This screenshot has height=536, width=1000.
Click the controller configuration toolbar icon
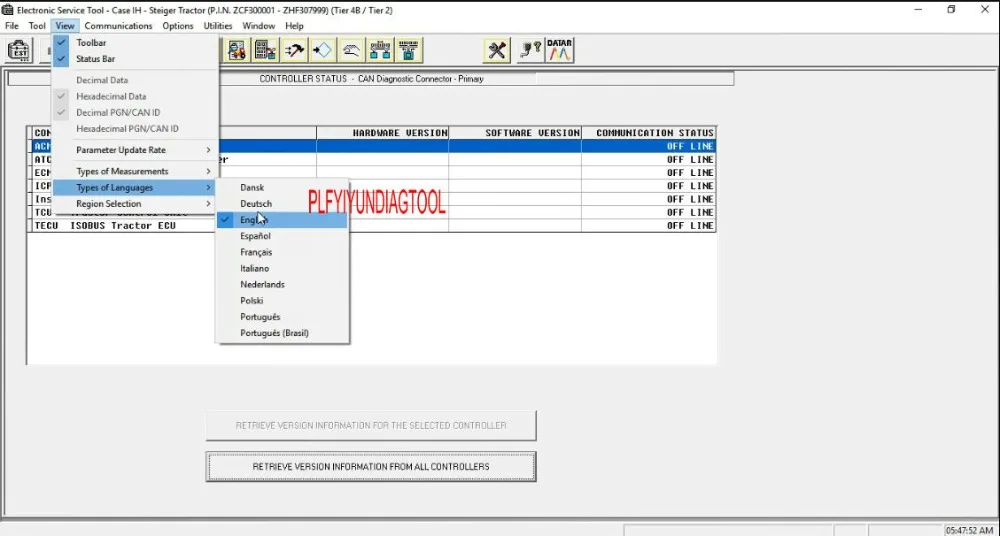pyautogui.click(x=237, y=50)
